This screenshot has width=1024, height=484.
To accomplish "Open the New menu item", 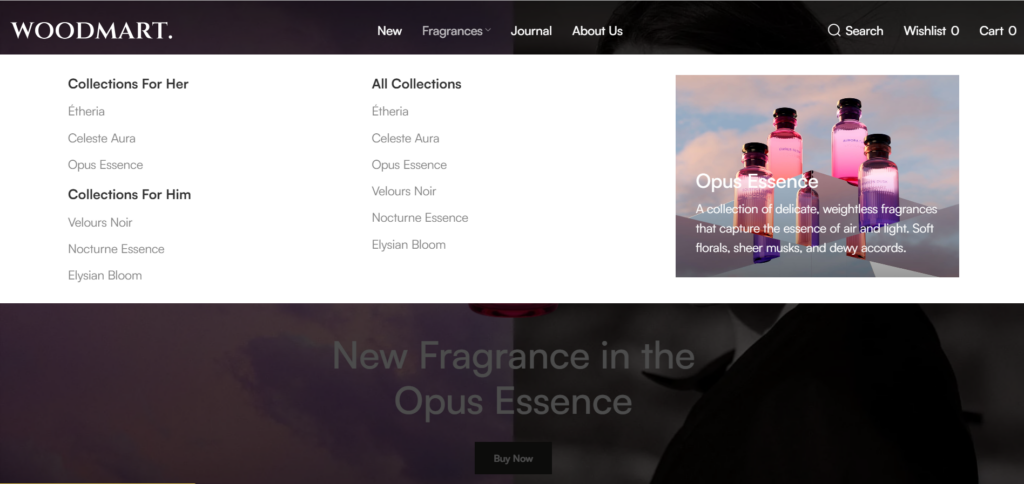I will tap(390, 31).
